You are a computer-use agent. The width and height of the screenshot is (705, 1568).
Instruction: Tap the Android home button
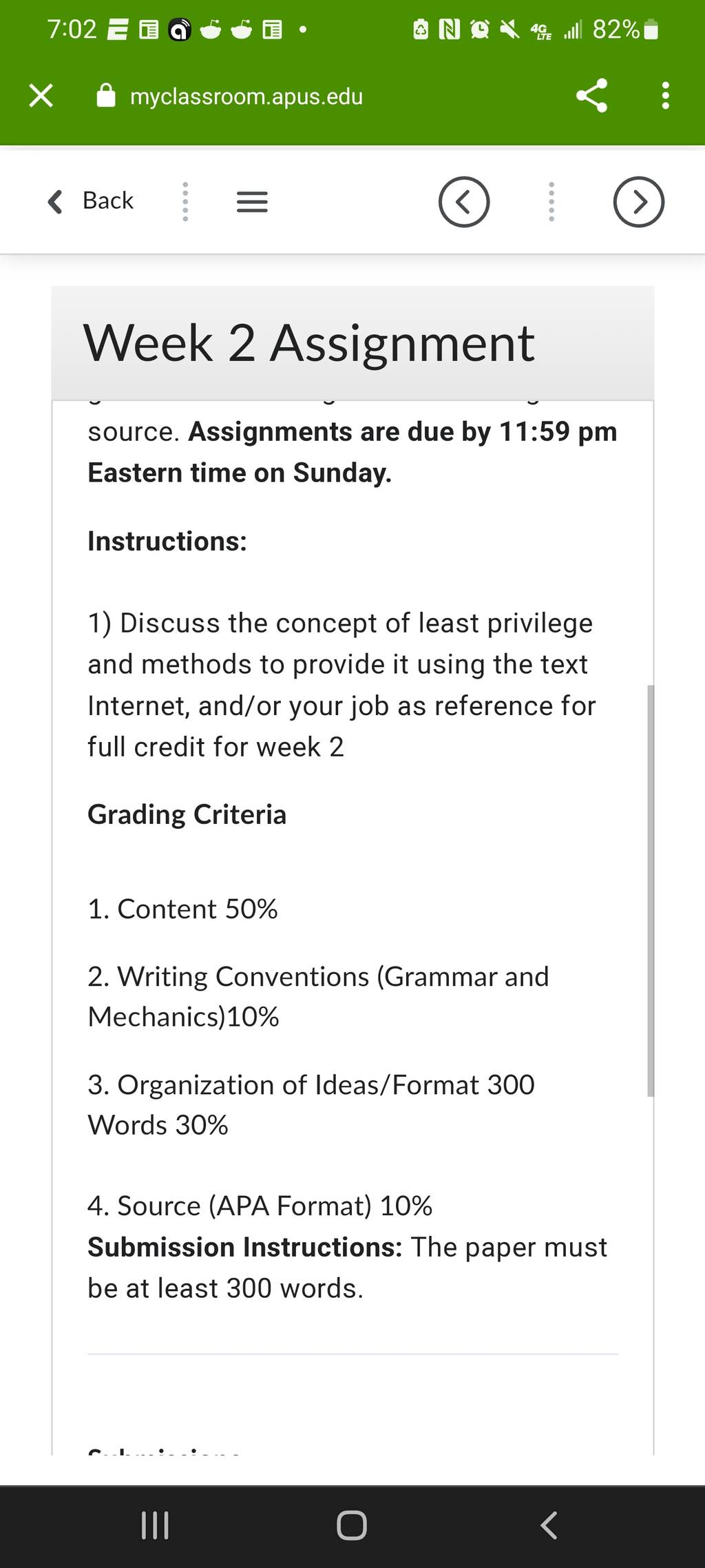(x=352, y=1525)
